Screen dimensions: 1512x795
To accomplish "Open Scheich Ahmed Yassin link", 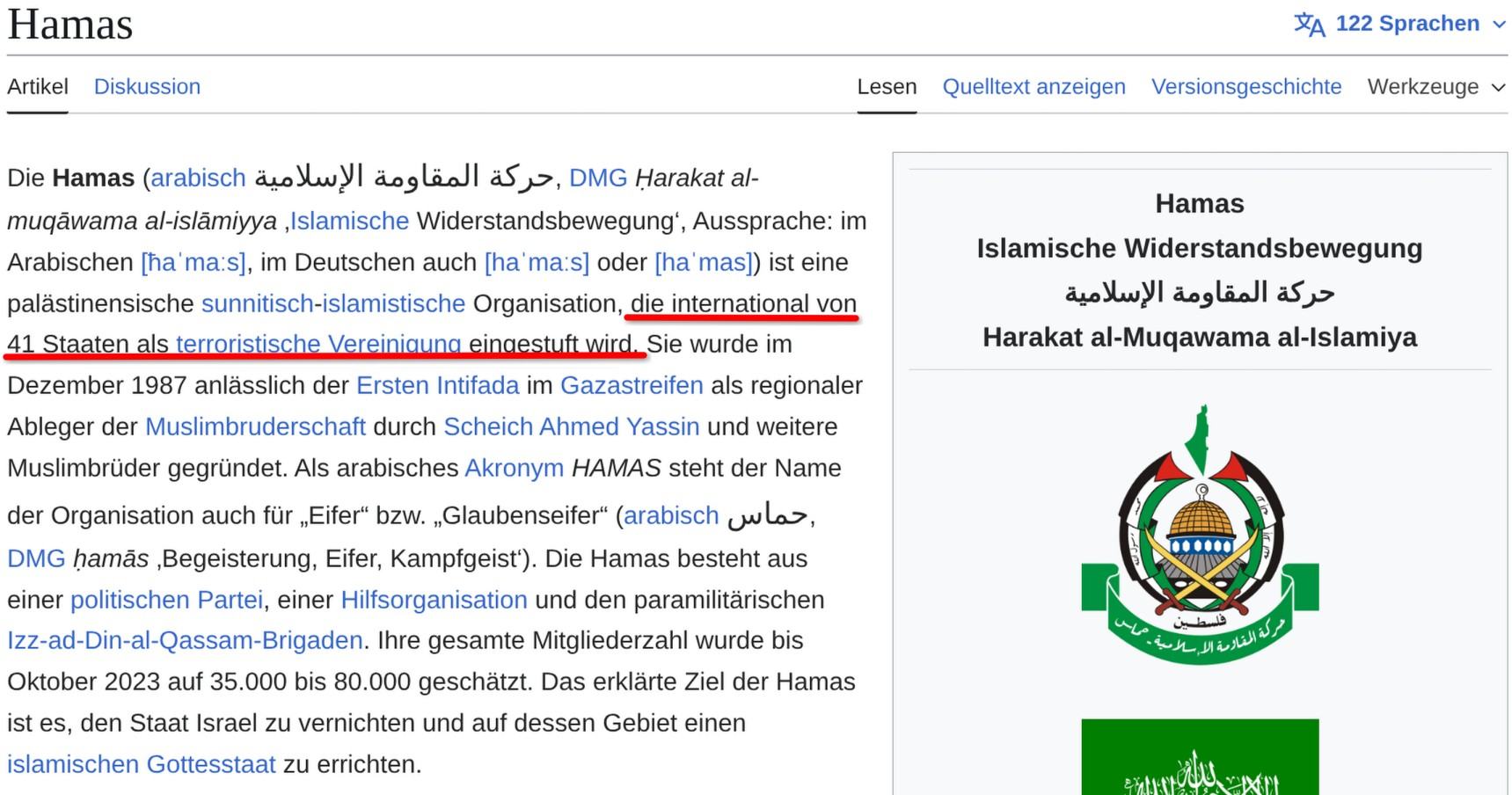I will click(x=572, y=427).
